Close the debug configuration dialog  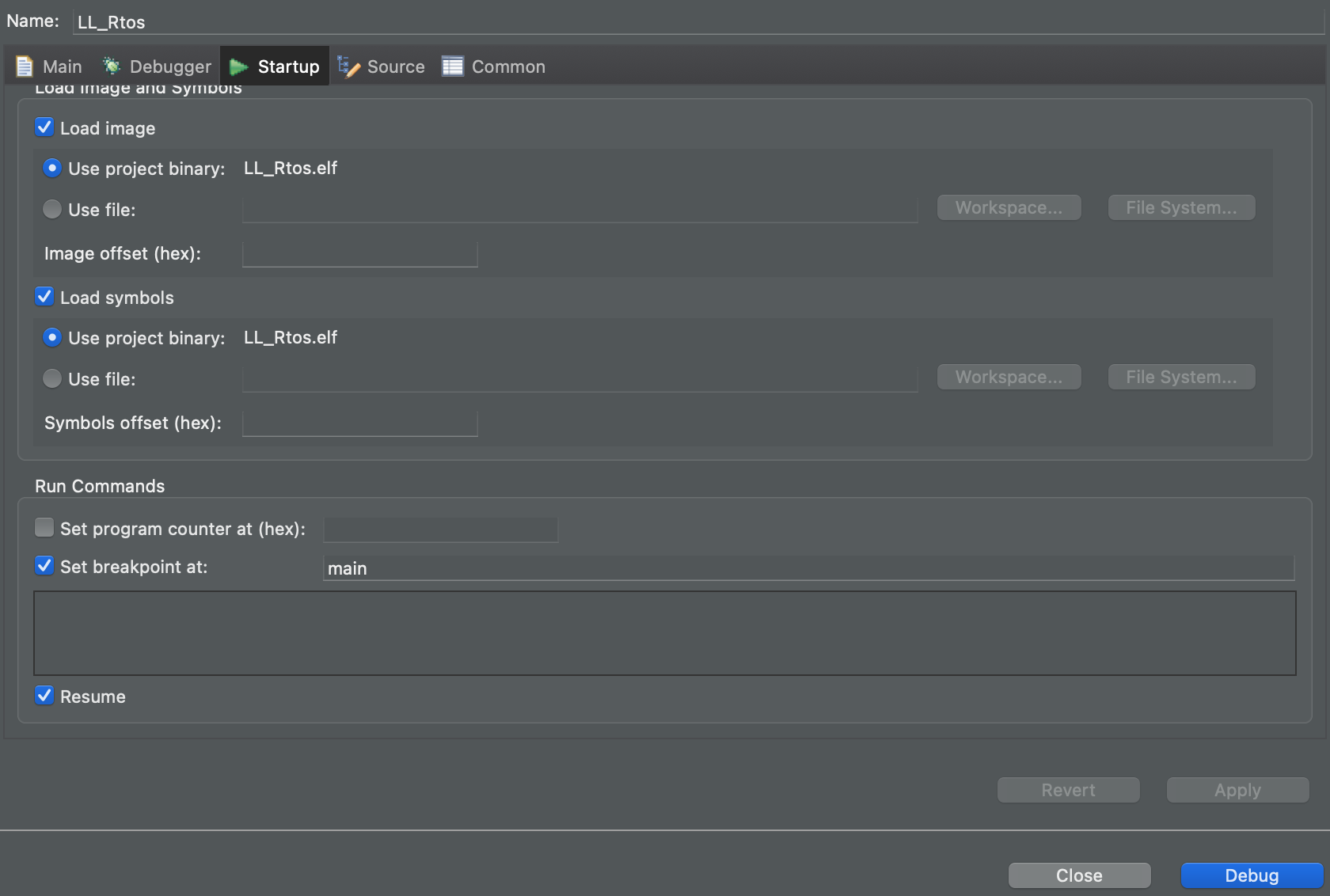[x=1080, y=875]
